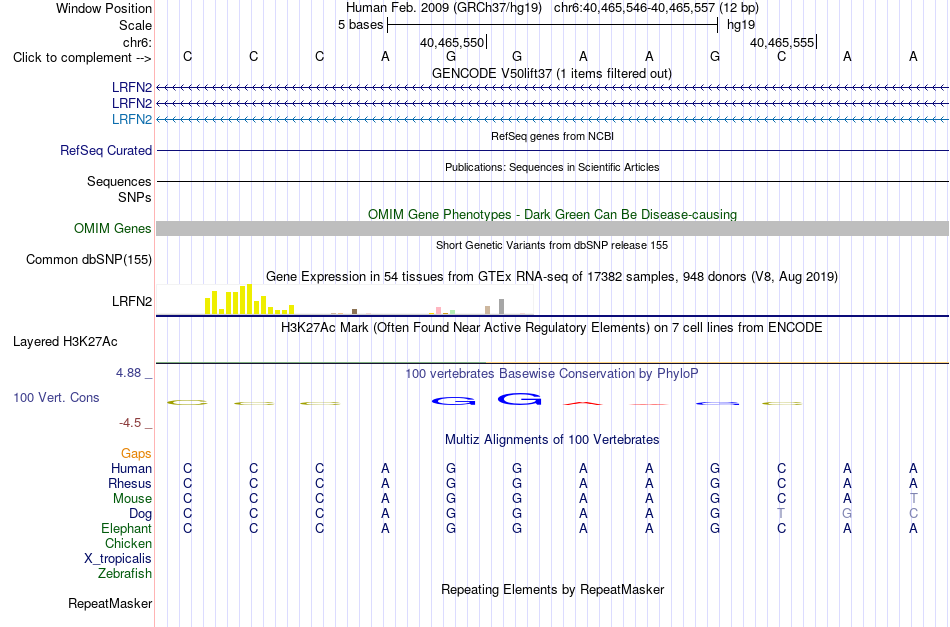Click the 40,465,550 coordinate marker
The height and width of the screenshot is (627, 950).
[452, 42]
